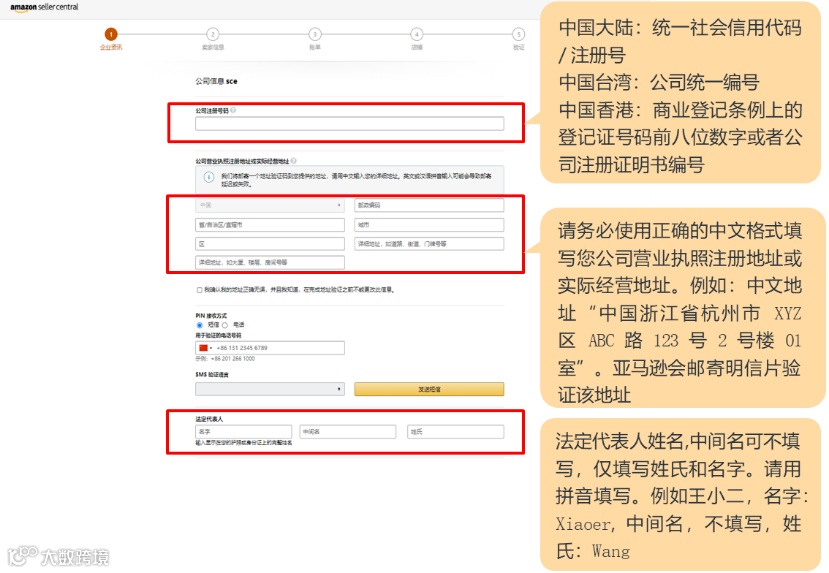Select the 电话 phone call radio button
This screenshot has width=829, height=573.
225,325
